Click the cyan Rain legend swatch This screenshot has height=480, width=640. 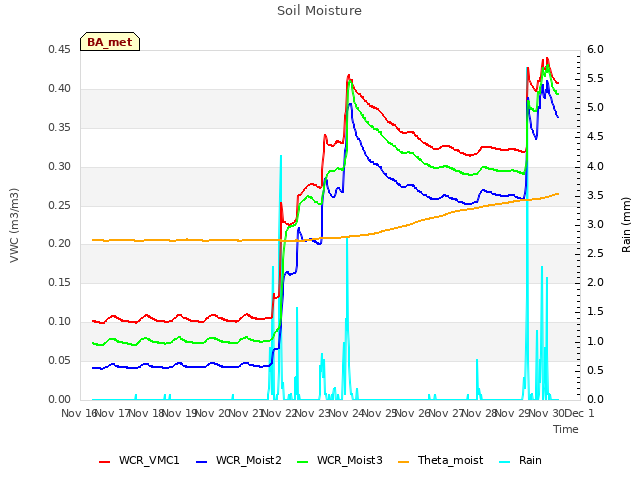(505, 462)
